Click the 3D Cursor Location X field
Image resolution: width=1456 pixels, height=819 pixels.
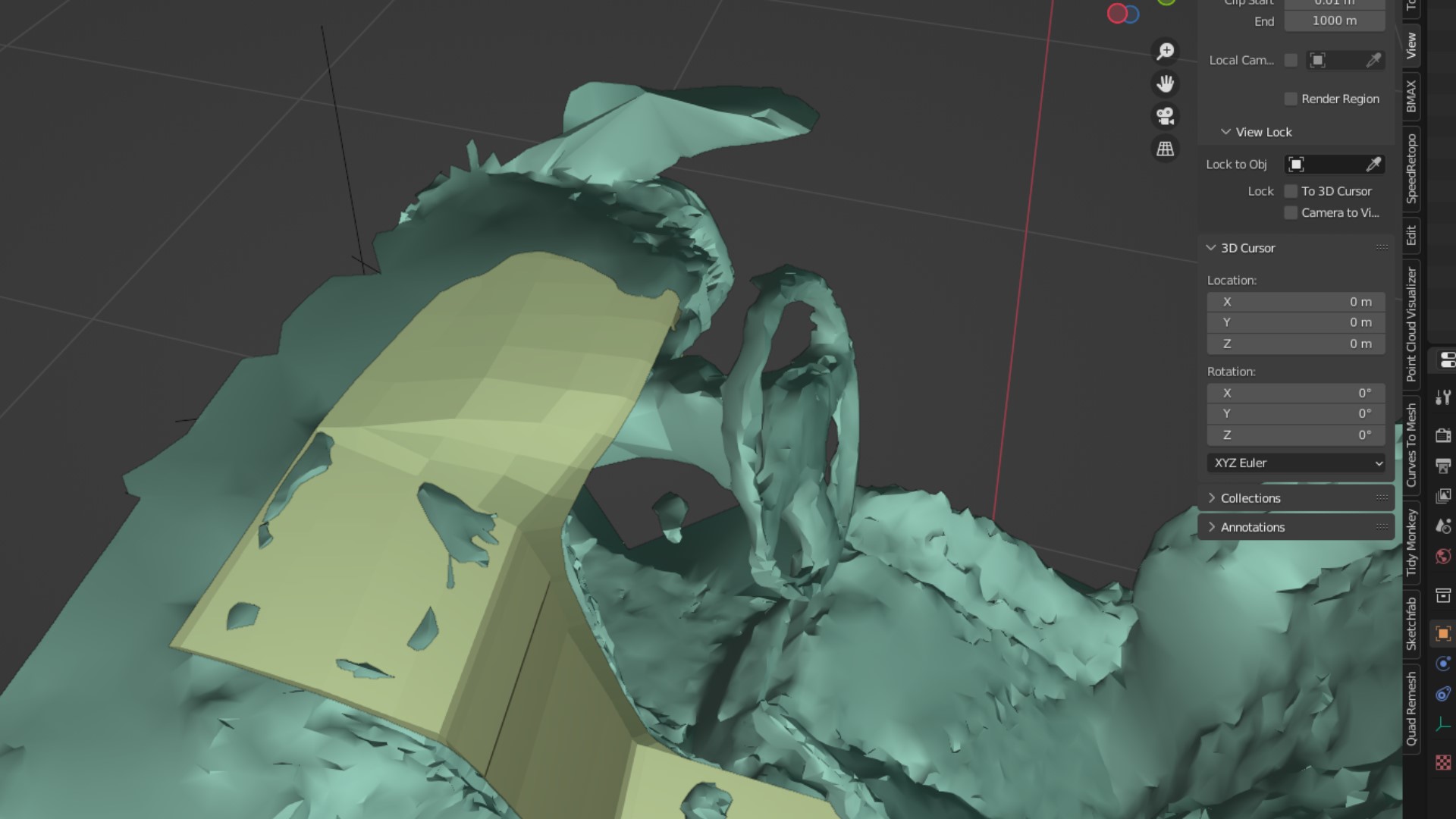tap(1296, 302)
